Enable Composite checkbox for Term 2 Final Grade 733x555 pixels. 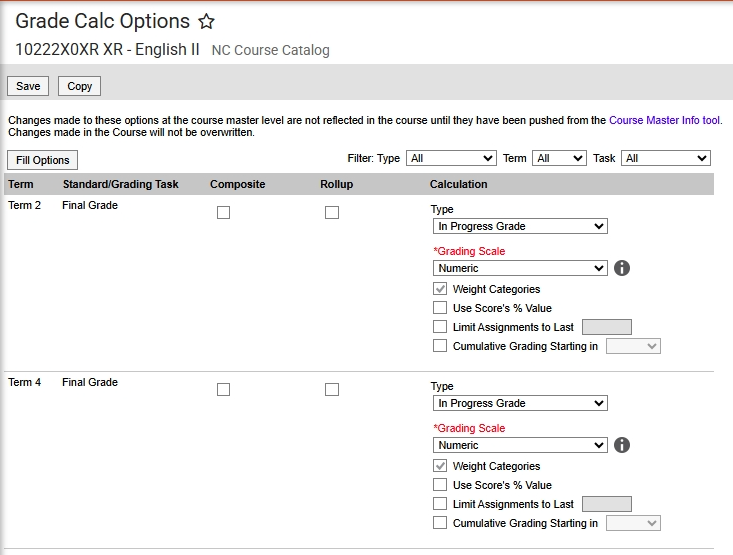(x=223, y=212)
